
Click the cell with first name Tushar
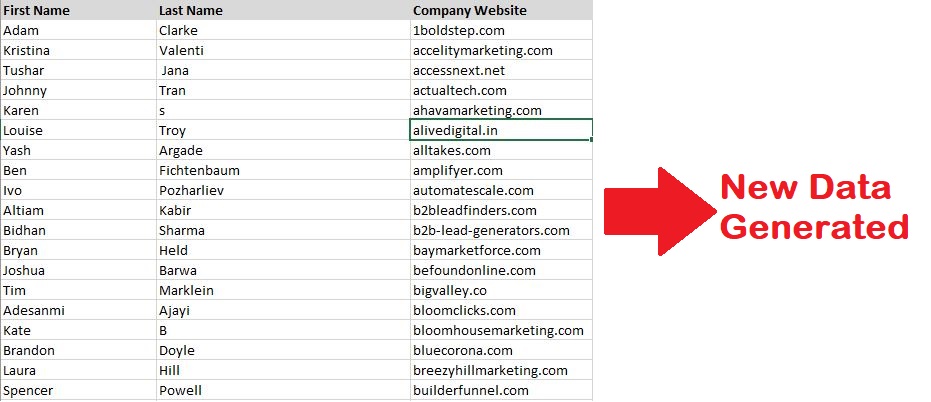[x=78, y=70]
